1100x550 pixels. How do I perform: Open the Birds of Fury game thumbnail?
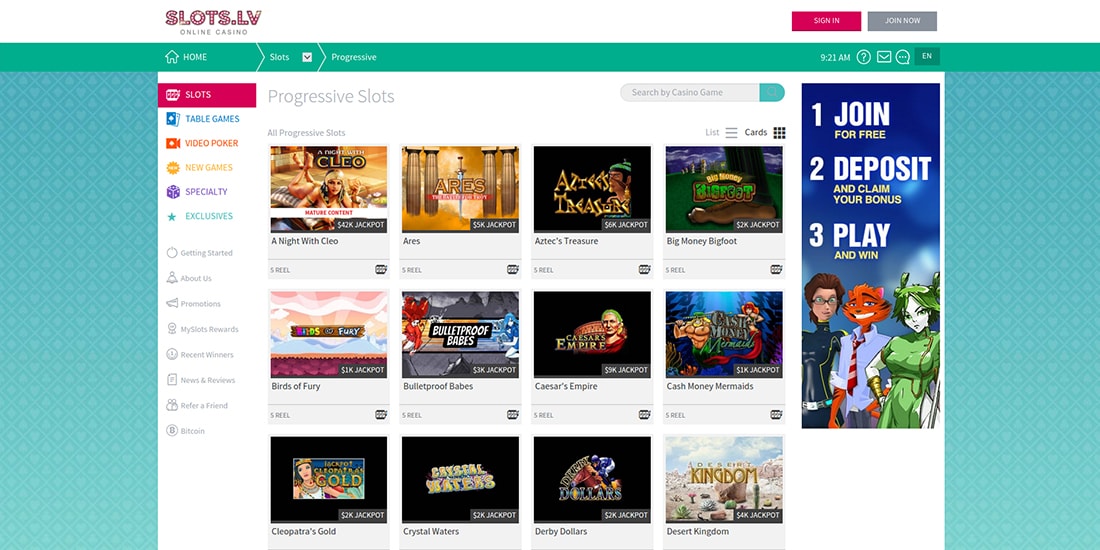pos(328,335)
